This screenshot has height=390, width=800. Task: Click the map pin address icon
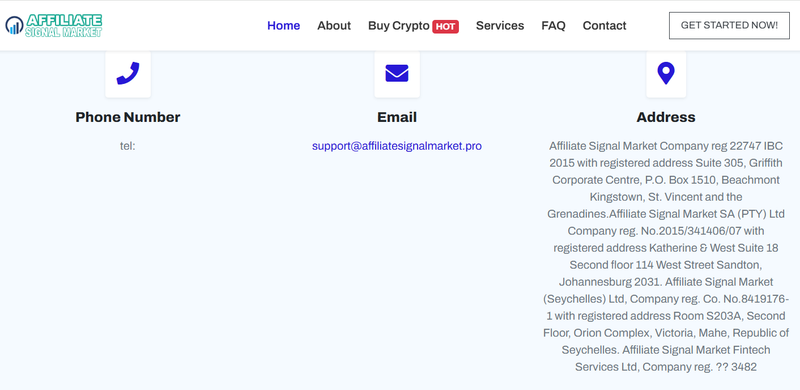tap(666, 73)
